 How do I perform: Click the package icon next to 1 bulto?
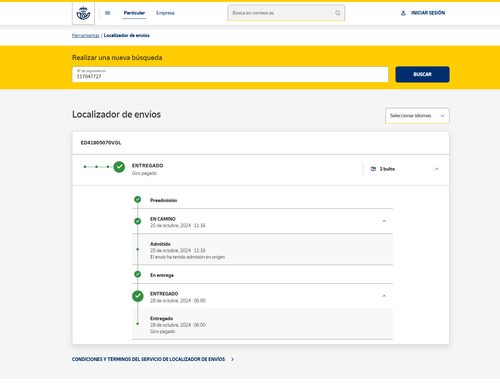pos(373,169)
